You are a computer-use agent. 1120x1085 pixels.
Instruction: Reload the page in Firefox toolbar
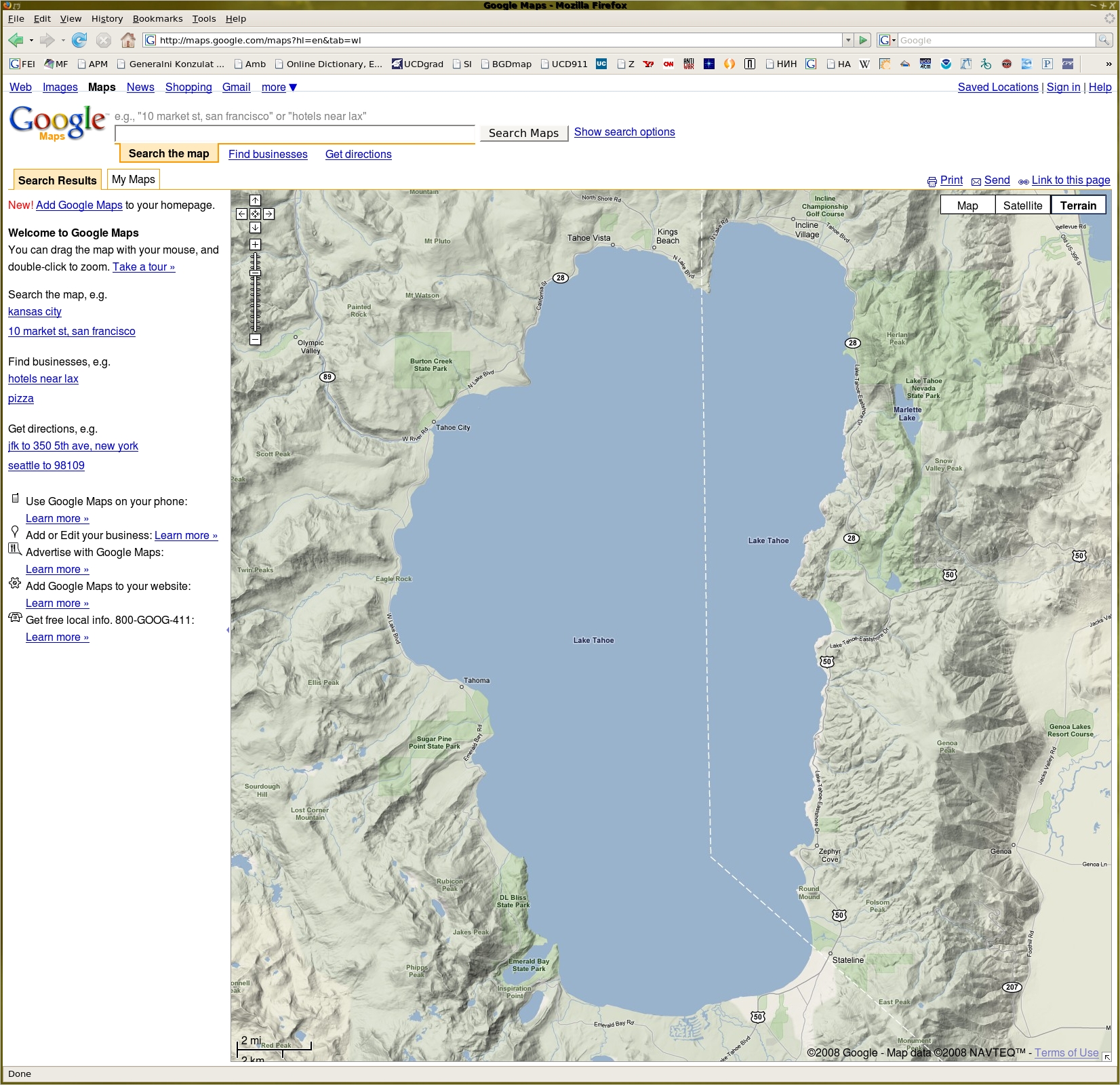[79, 41]
